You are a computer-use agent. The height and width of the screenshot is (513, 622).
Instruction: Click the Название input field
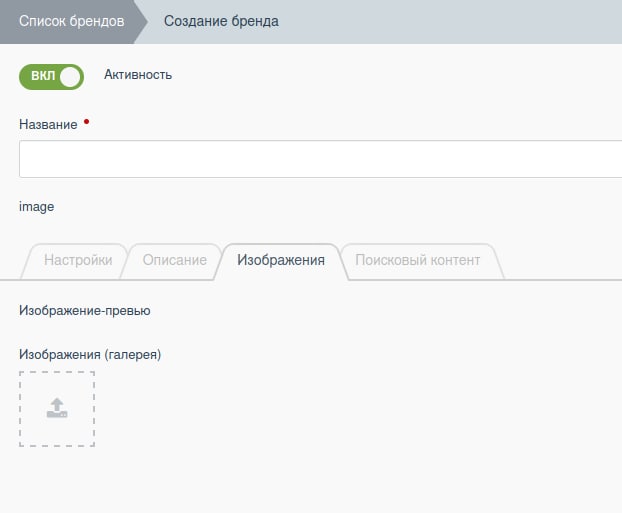click(321, 159)
